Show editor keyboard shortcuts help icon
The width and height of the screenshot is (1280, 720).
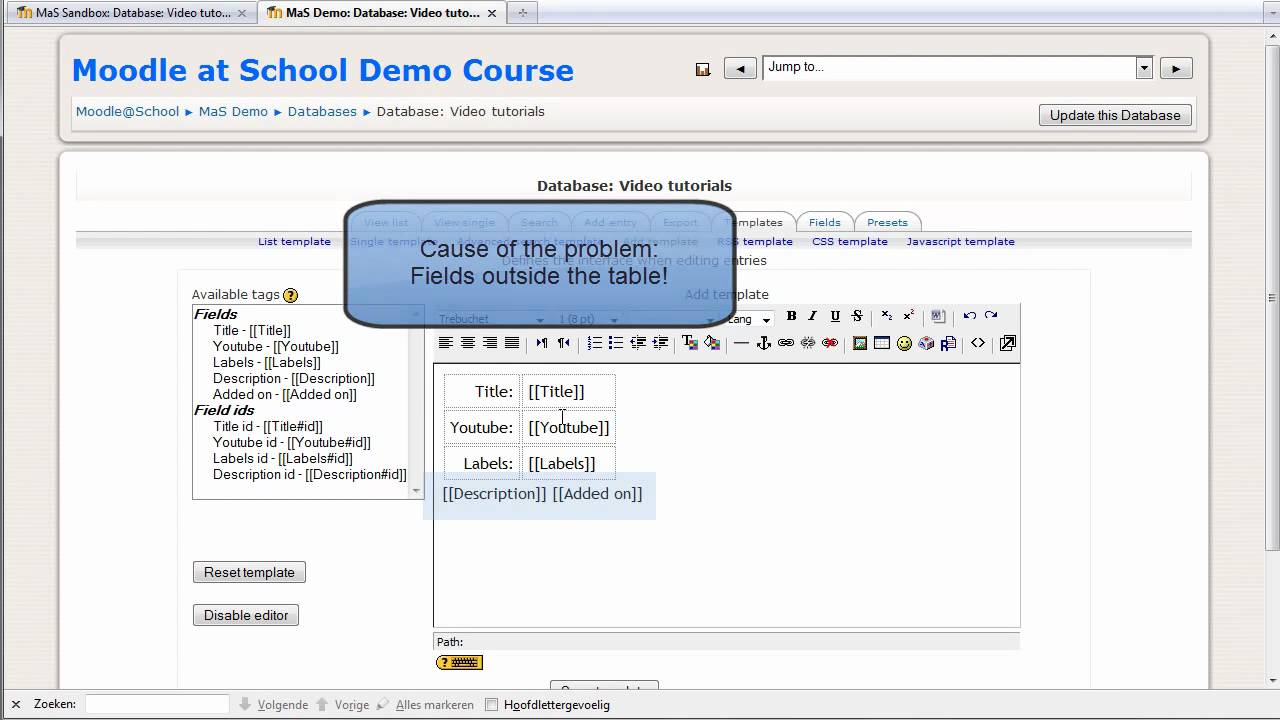coord(459,662)
